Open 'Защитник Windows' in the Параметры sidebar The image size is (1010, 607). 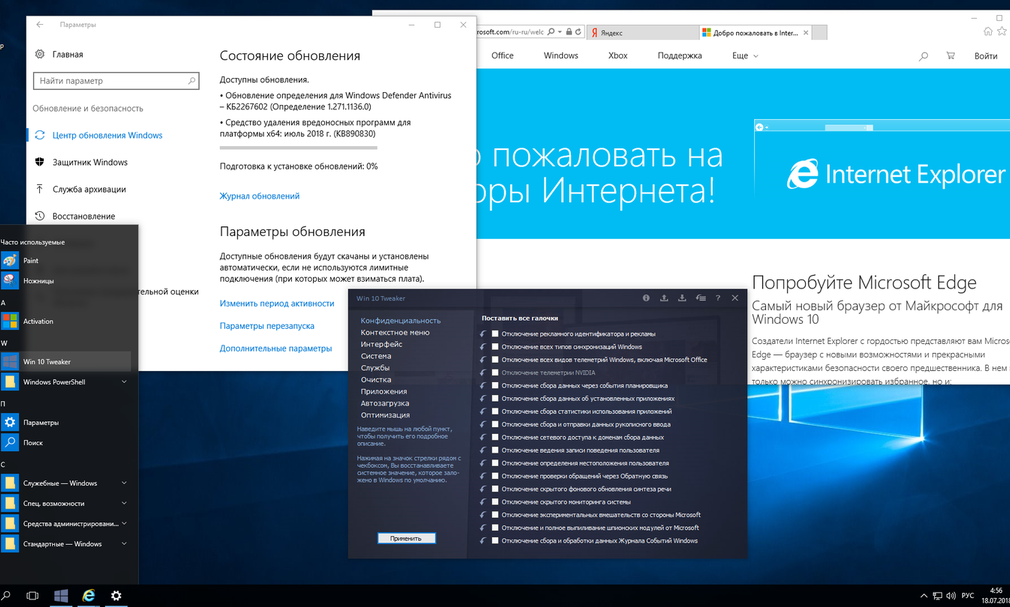point(90,162)
